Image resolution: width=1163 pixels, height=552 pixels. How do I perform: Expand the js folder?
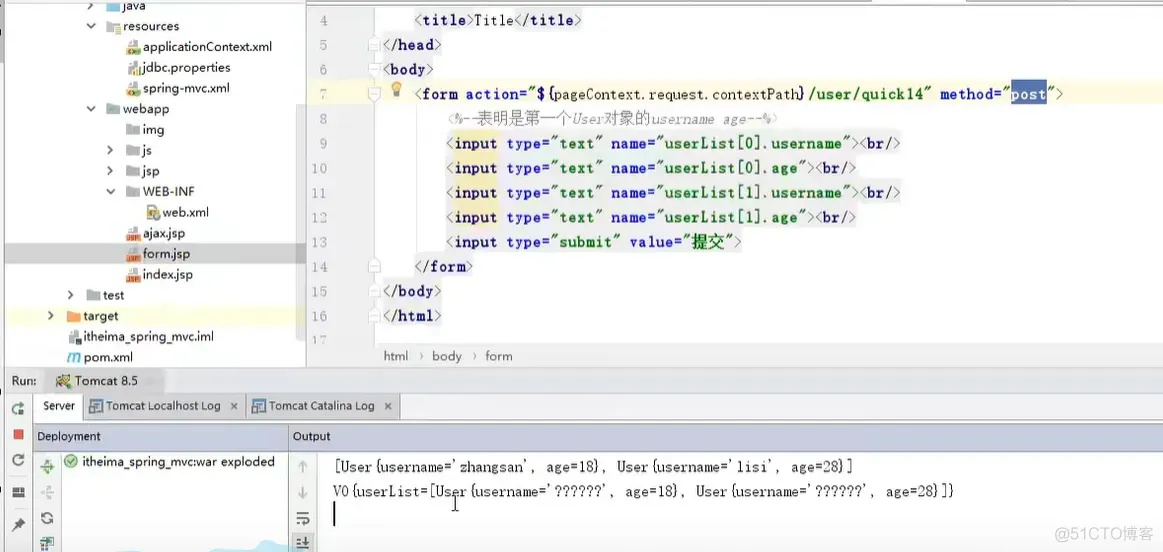pos(111,151)
